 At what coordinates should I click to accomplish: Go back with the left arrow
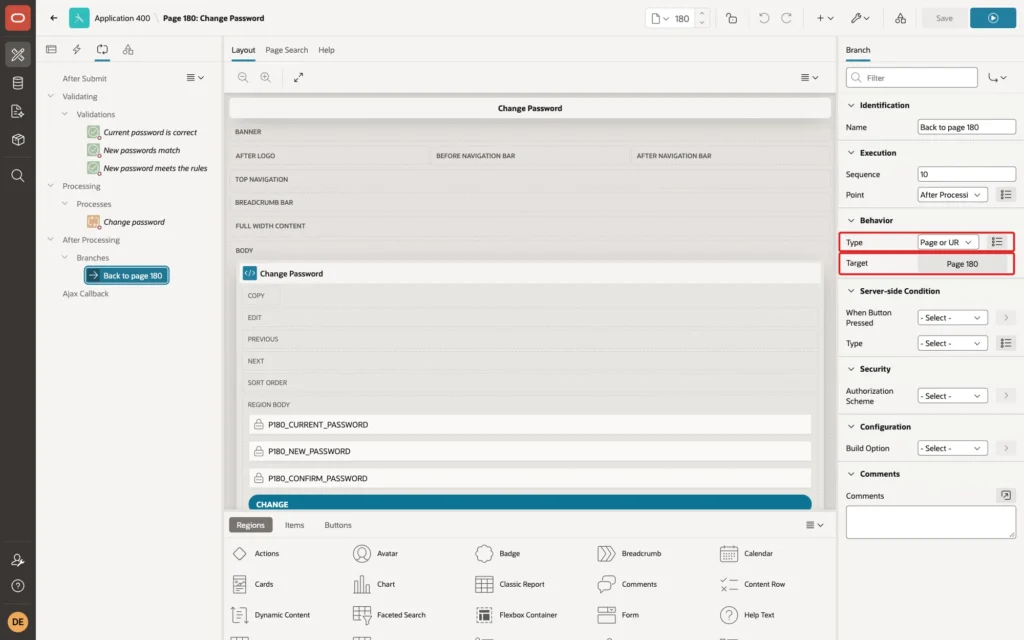click(54, 18)
